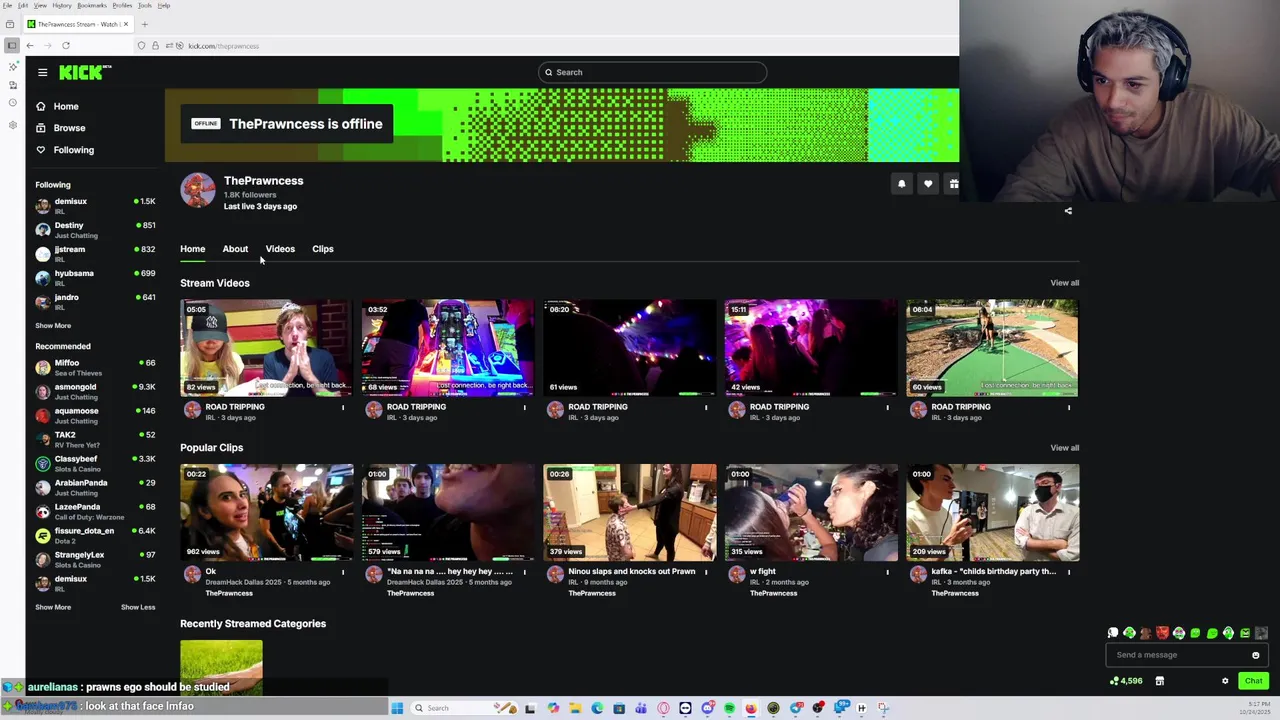
Task: Open the History menu in Firefox
Action: tap(61, 5)
